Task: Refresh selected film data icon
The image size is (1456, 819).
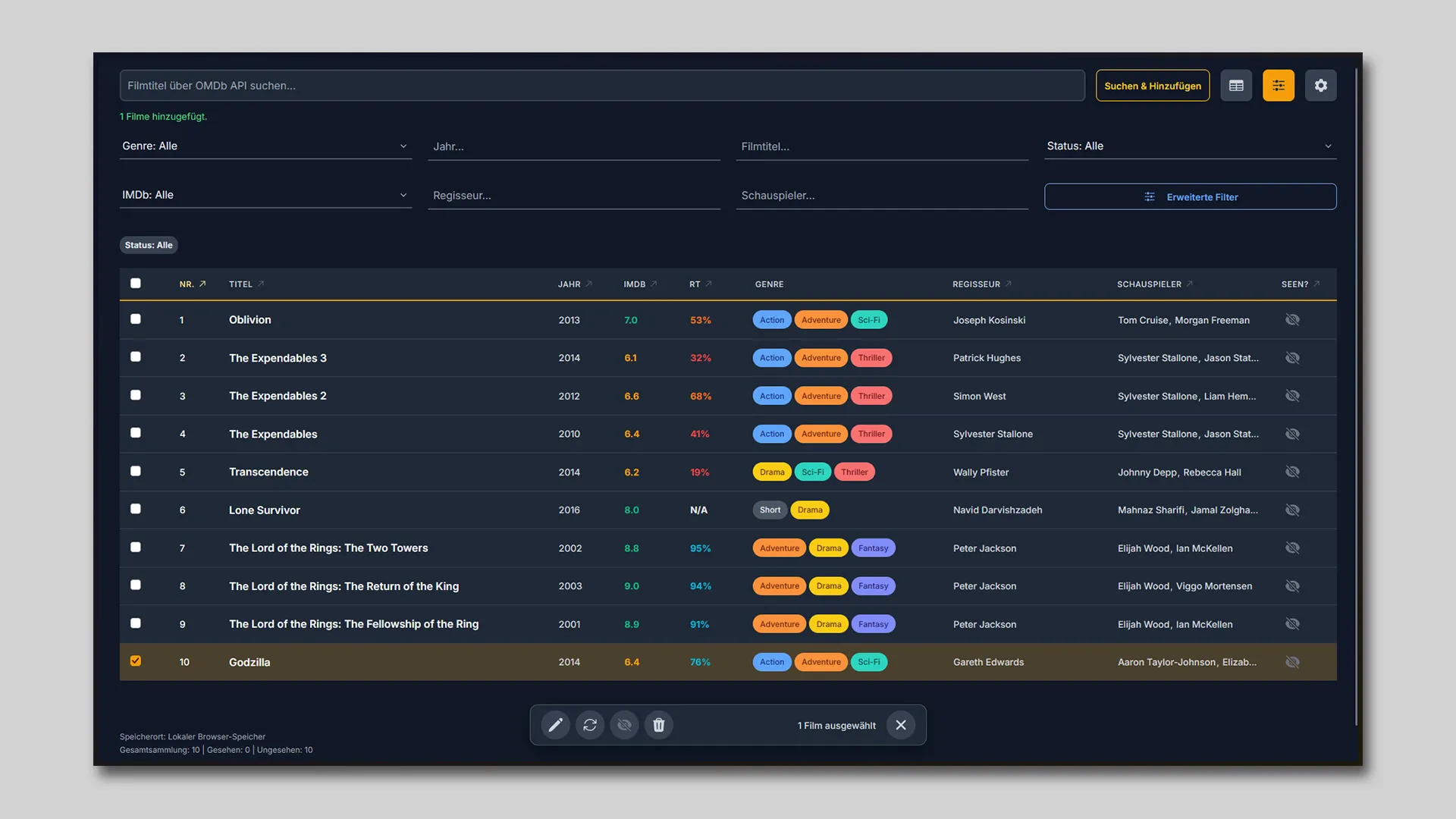Action: pos(590,725)
